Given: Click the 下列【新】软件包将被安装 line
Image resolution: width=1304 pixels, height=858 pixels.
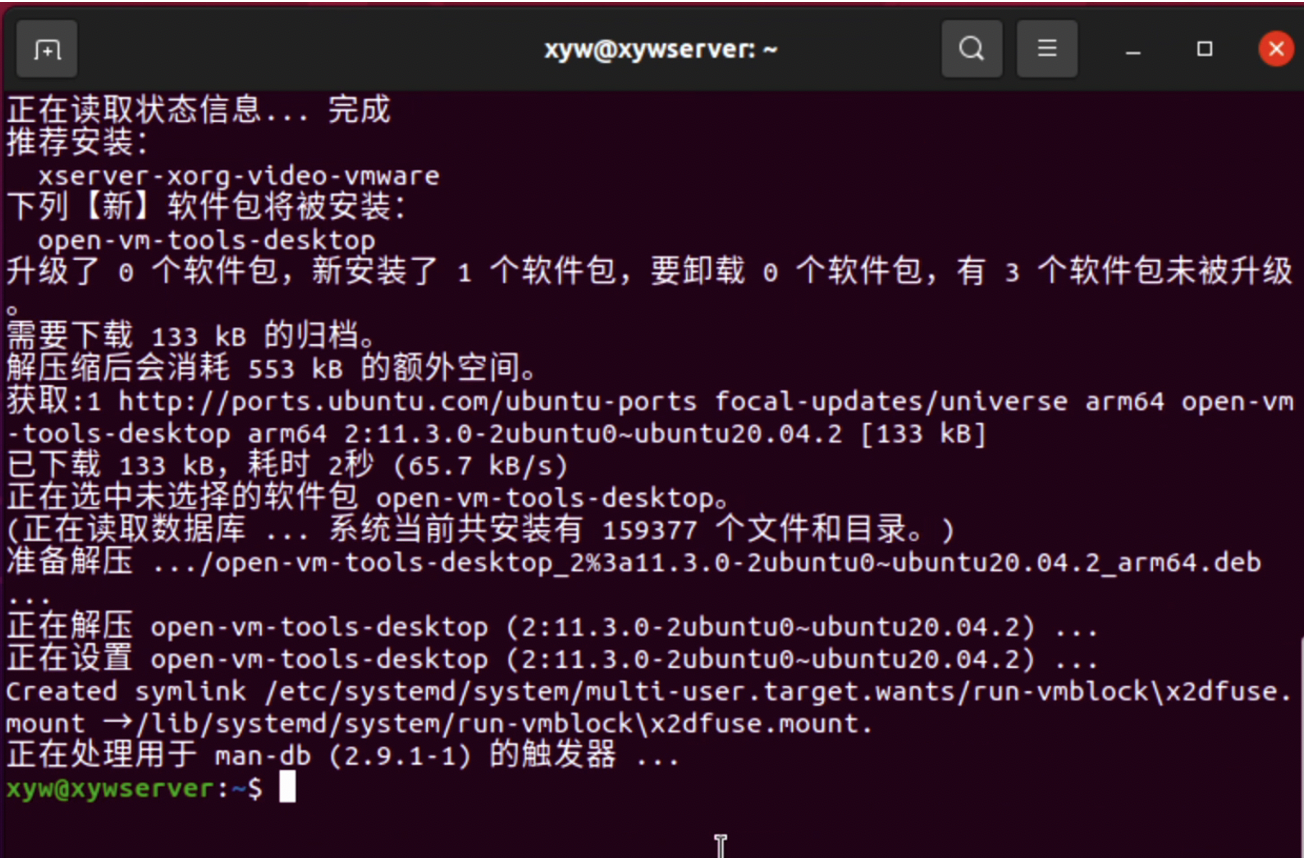Looking at the screenshot, I should coord(207,208).
